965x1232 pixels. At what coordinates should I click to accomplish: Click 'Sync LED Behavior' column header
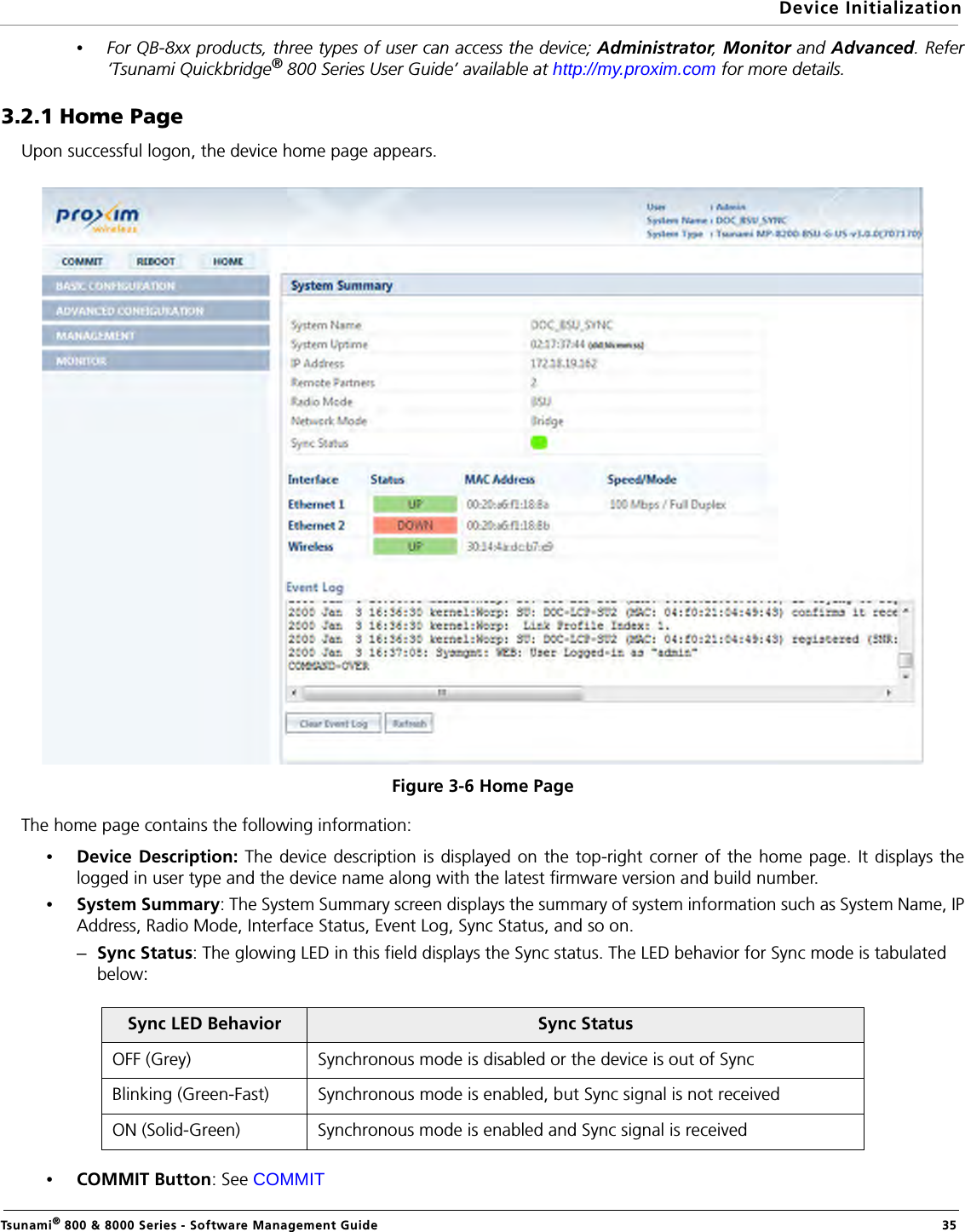coord(204,1024)
